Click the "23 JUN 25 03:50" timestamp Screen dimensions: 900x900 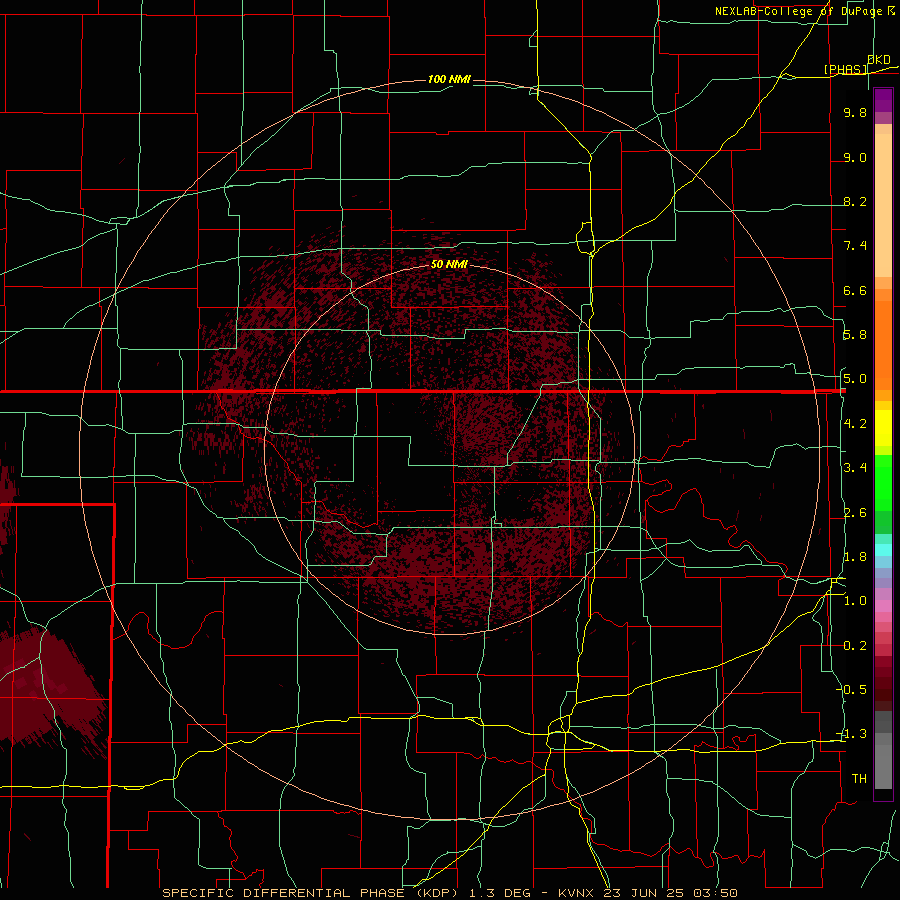coord(670,893)
